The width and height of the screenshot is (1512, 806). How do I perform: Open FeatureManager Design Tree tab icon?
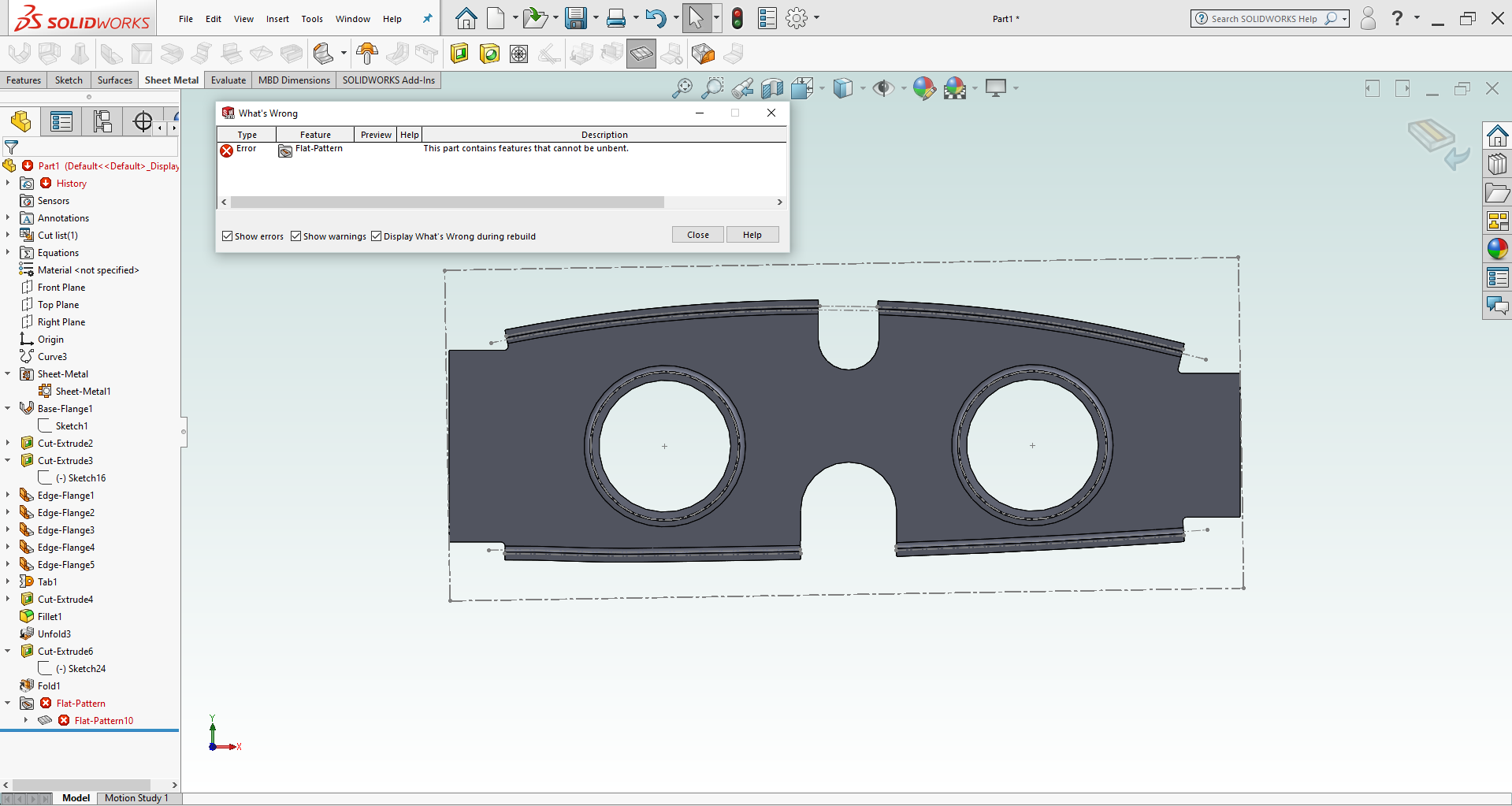coord(21,121)
